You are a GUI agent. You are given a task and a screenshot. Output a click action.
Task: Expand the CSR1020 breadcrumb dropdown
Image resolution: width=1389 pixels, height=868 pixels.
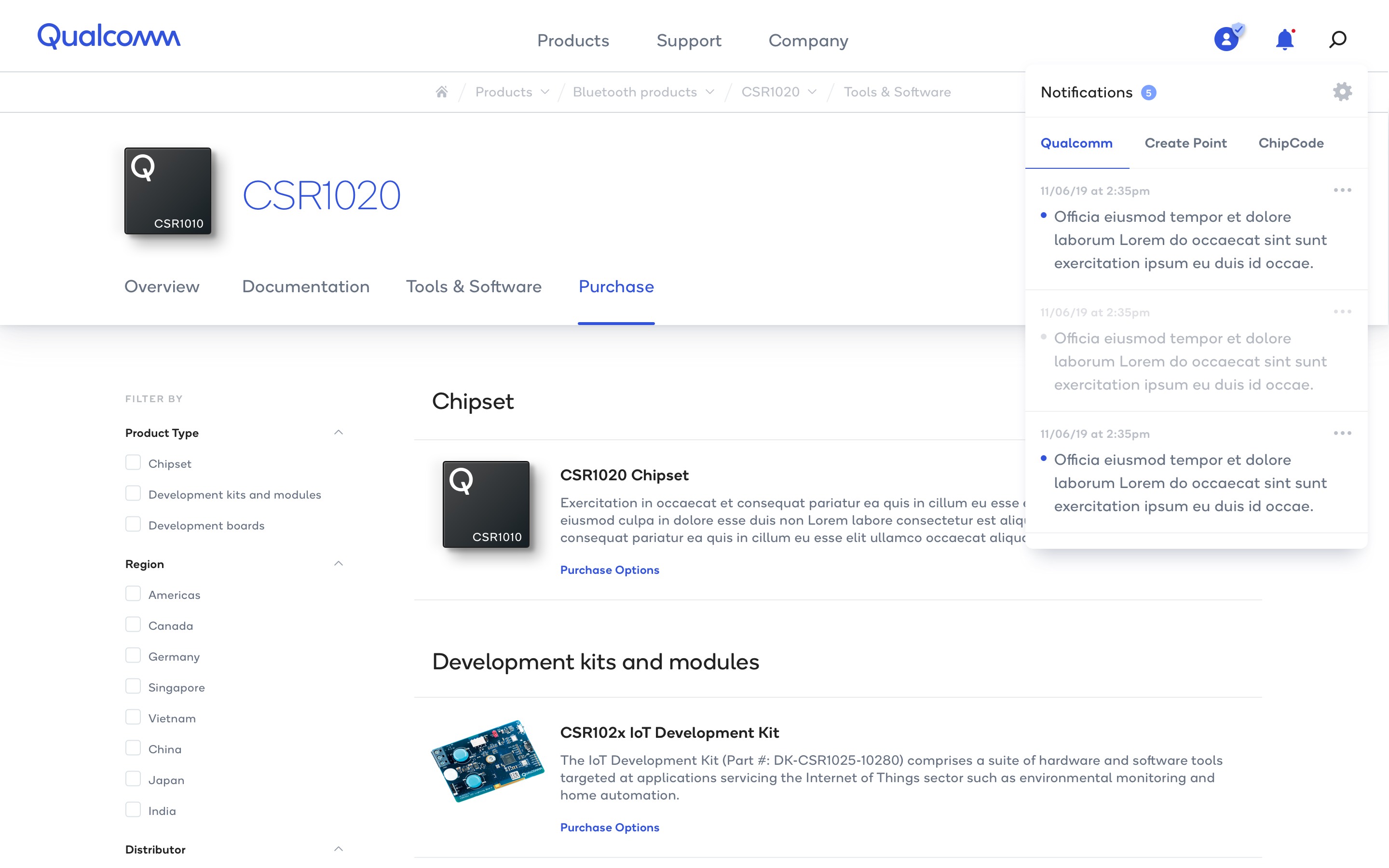812,92
